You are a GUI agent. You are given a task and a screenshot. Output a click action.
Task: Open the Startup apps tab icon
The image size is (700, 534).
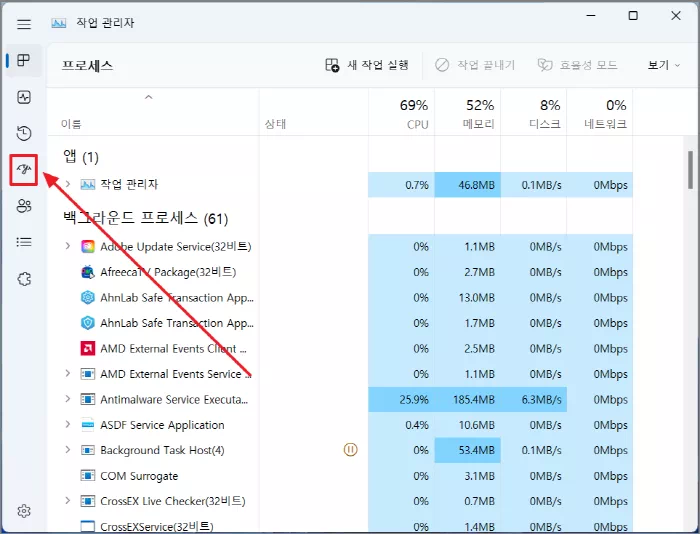(24, 170)
